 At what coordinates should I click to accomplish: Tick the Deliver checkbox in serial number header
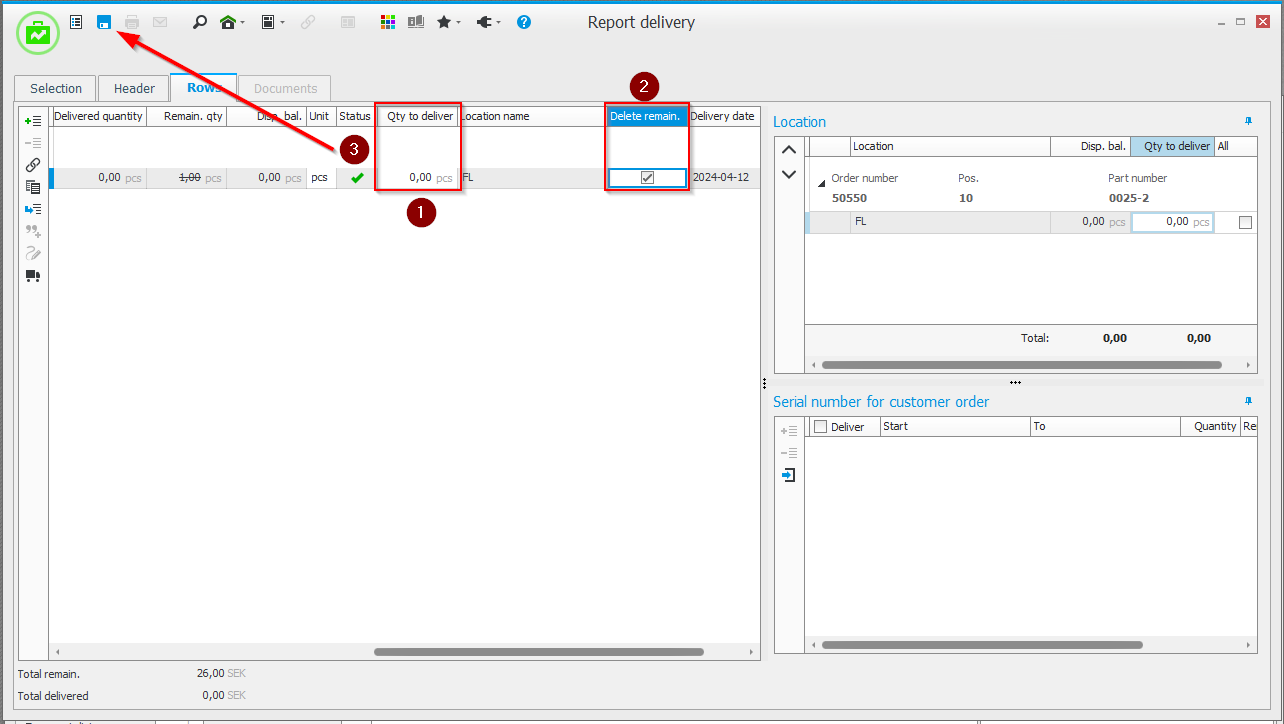coord(821,427)
